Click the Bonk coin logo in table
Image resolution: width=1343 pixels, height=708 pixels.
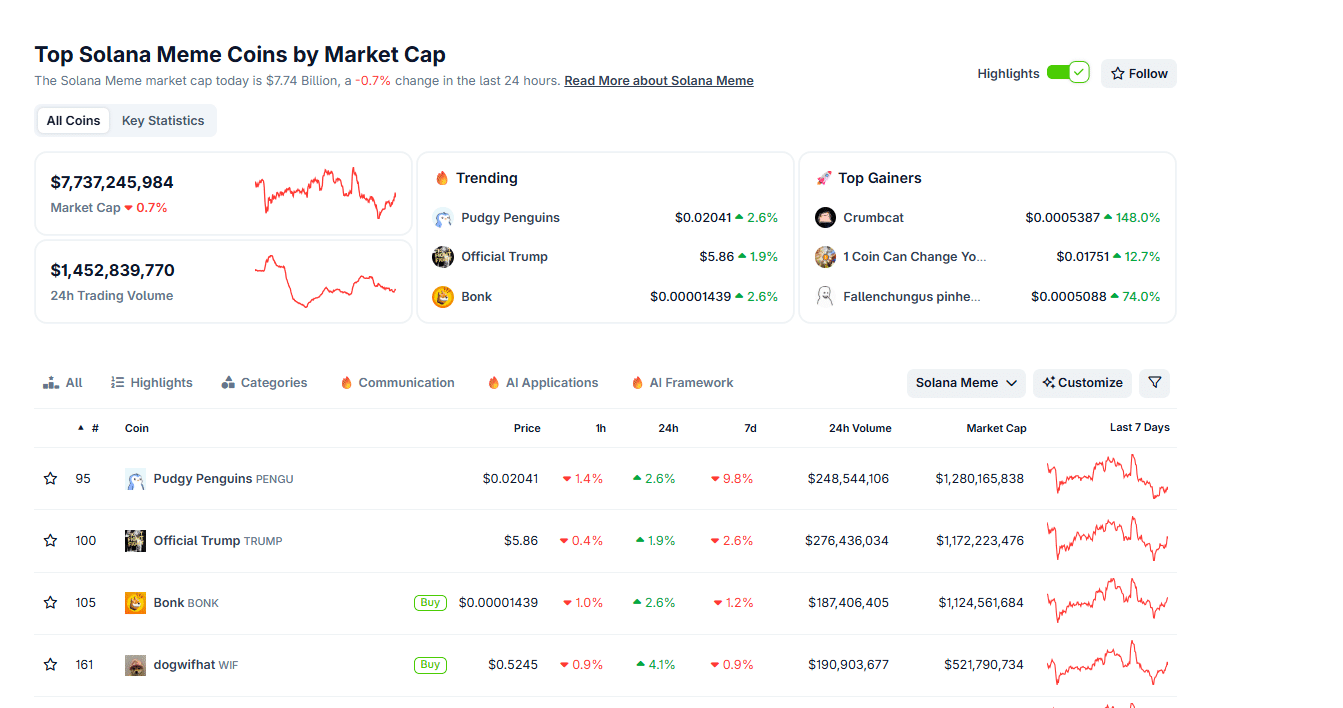point(135,603)
